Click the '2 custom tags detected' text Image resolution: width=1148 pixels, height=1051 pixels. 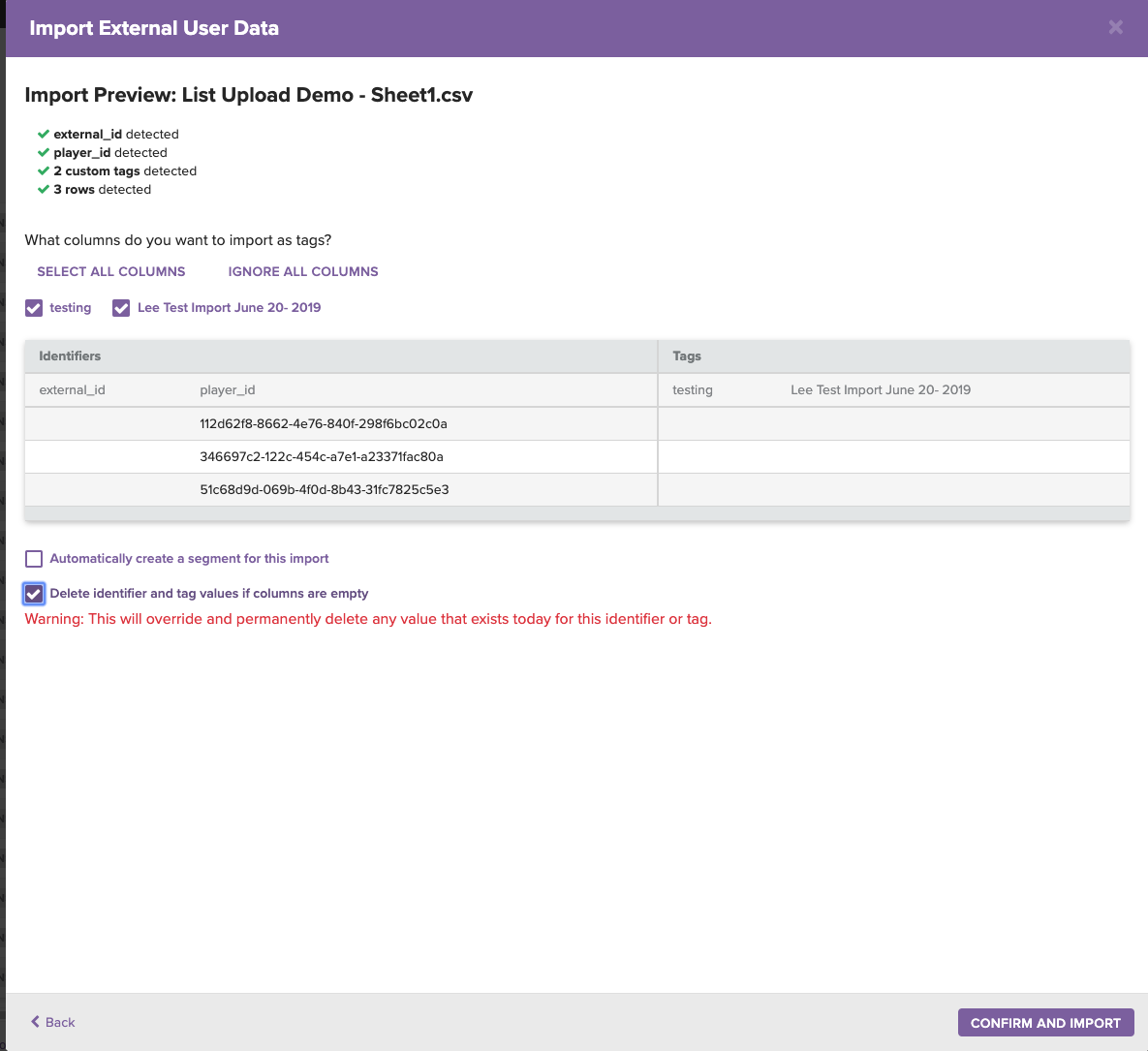[x=125, y=171]
